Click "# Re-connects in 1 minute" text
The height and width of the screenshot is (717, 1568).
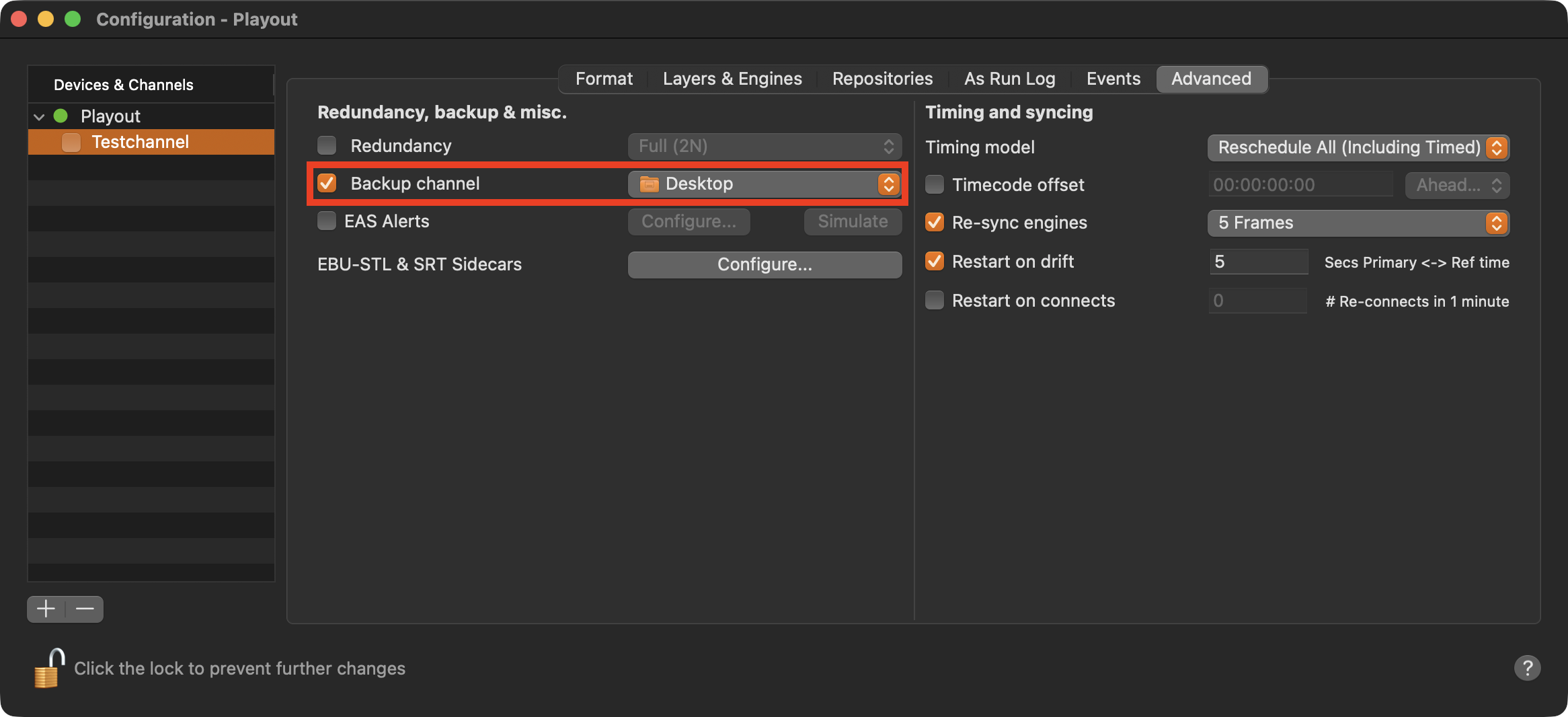pos(1417,301)
